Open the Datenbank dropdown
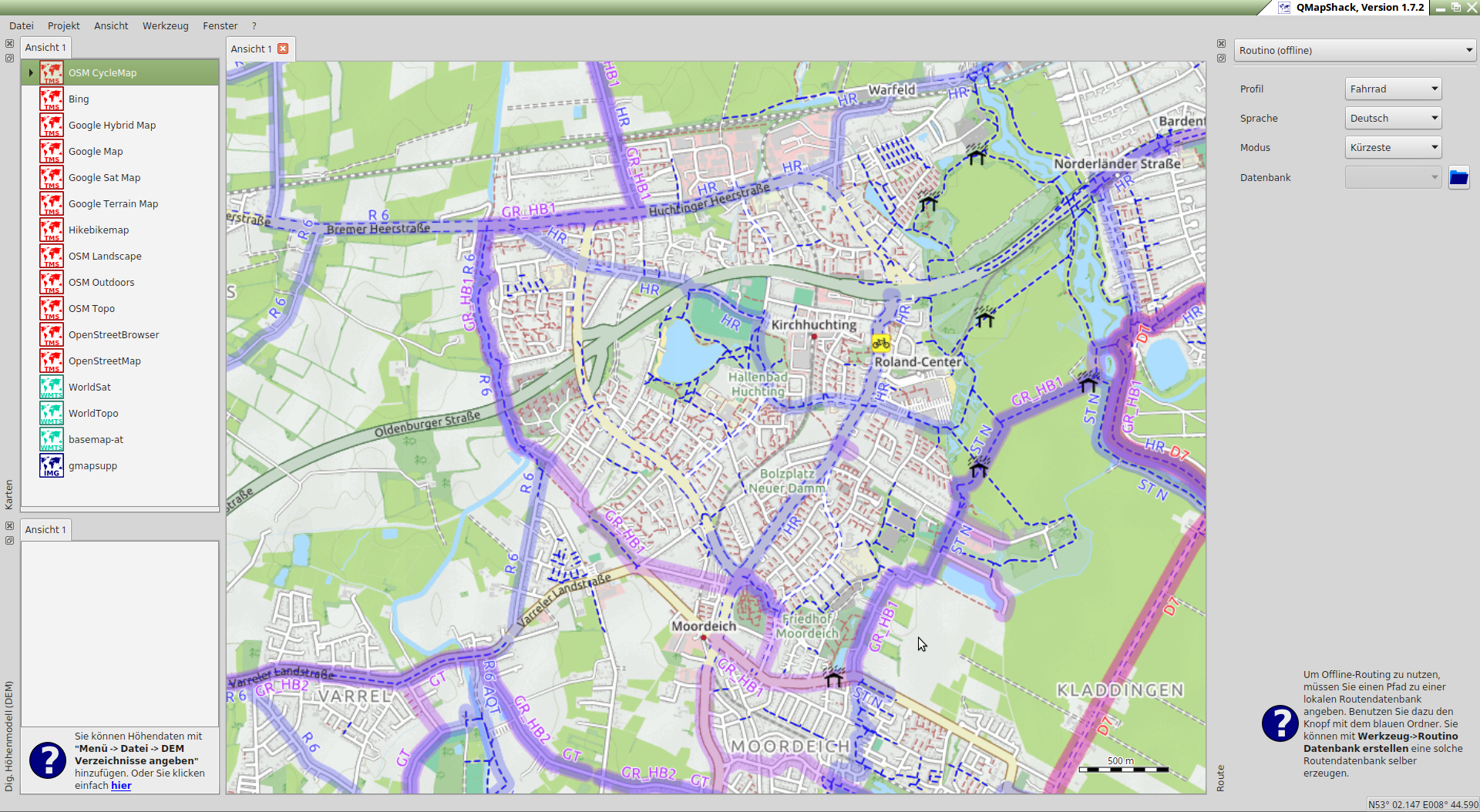Viewport: 1480px width, 812px height. [1393, 177]
